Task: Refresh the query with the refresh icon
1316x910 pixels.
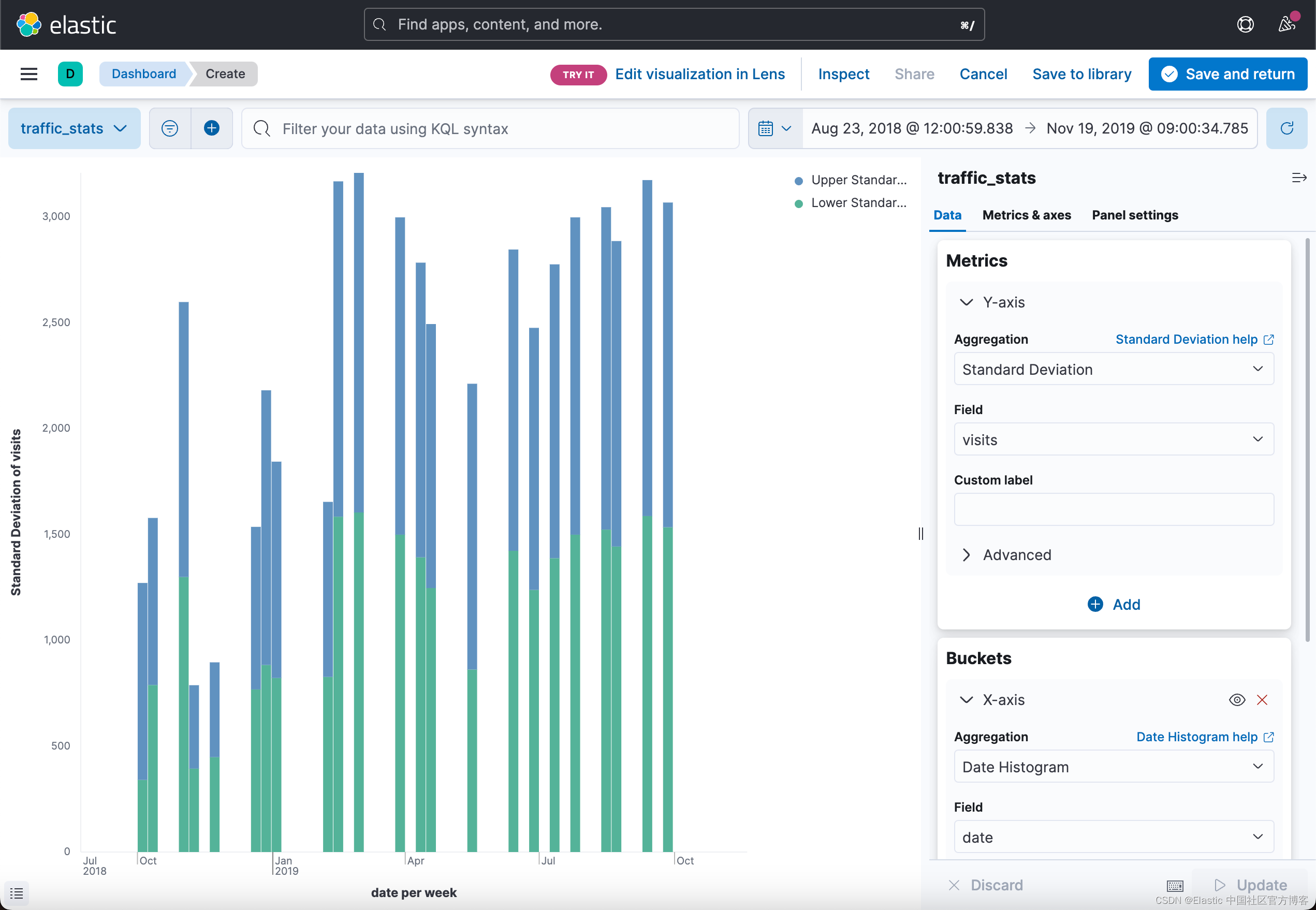Action: click(1286, 128)
